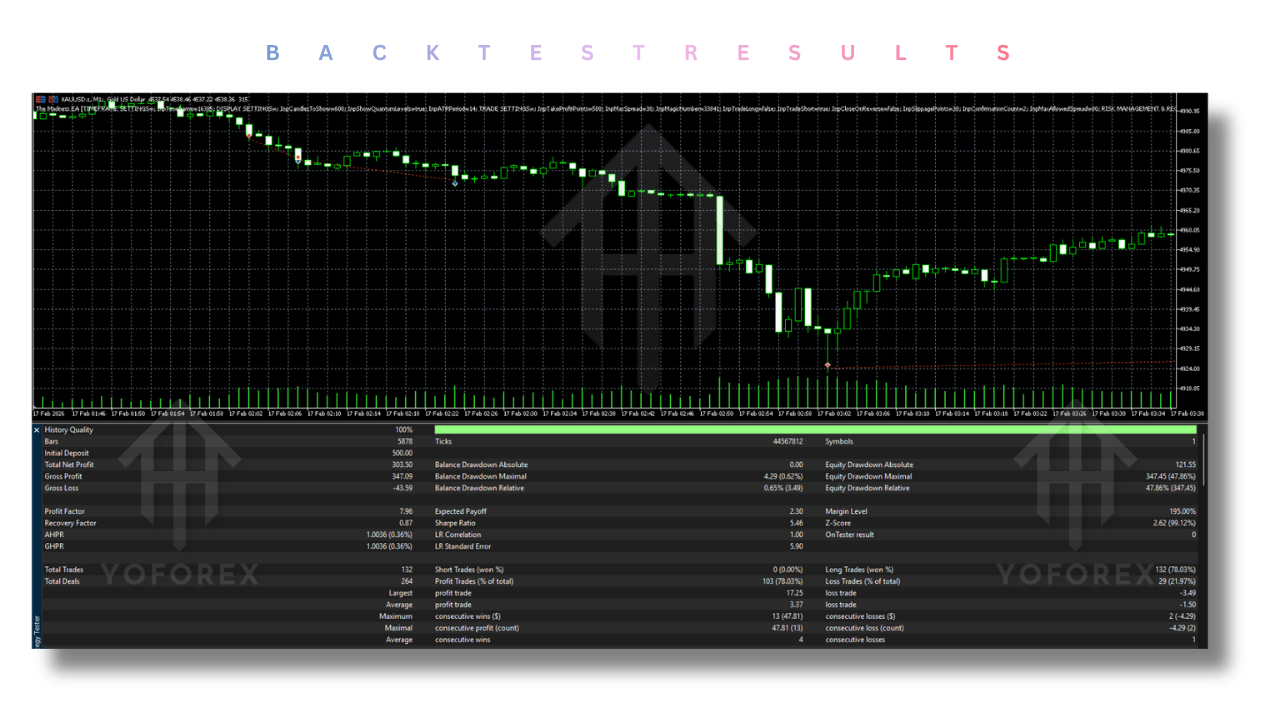Viewport: 1280px width, 720px height.
Task: Click the Z-Score value 2.62 (99.12%)
Action: (1175, 523)
